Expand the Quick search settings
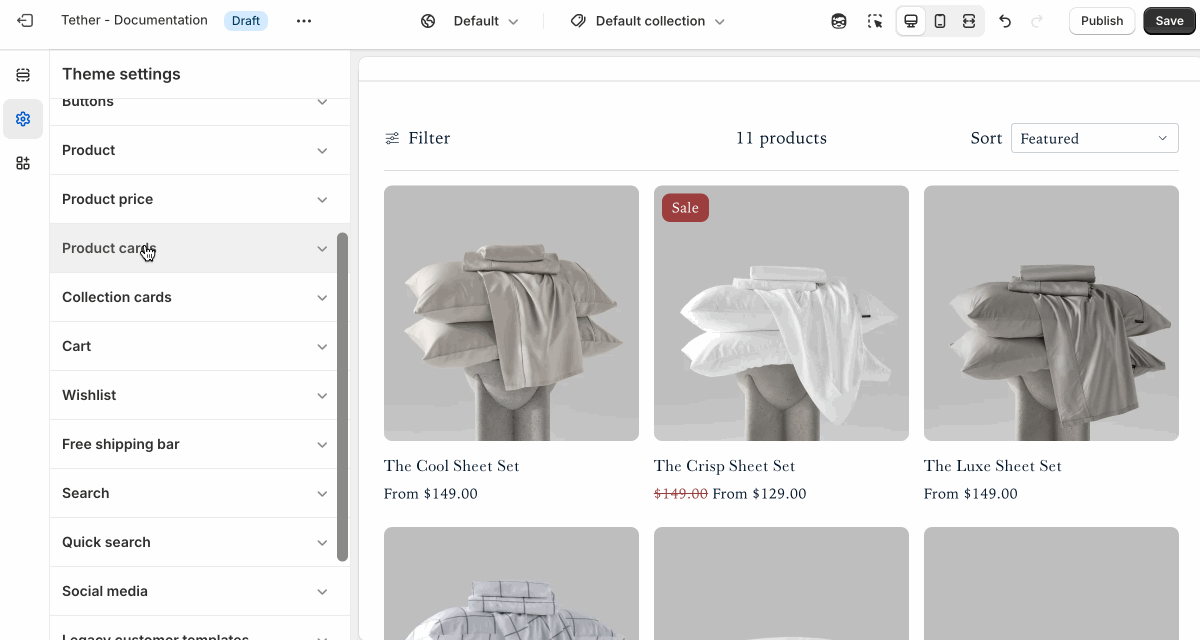 (200, 542)
